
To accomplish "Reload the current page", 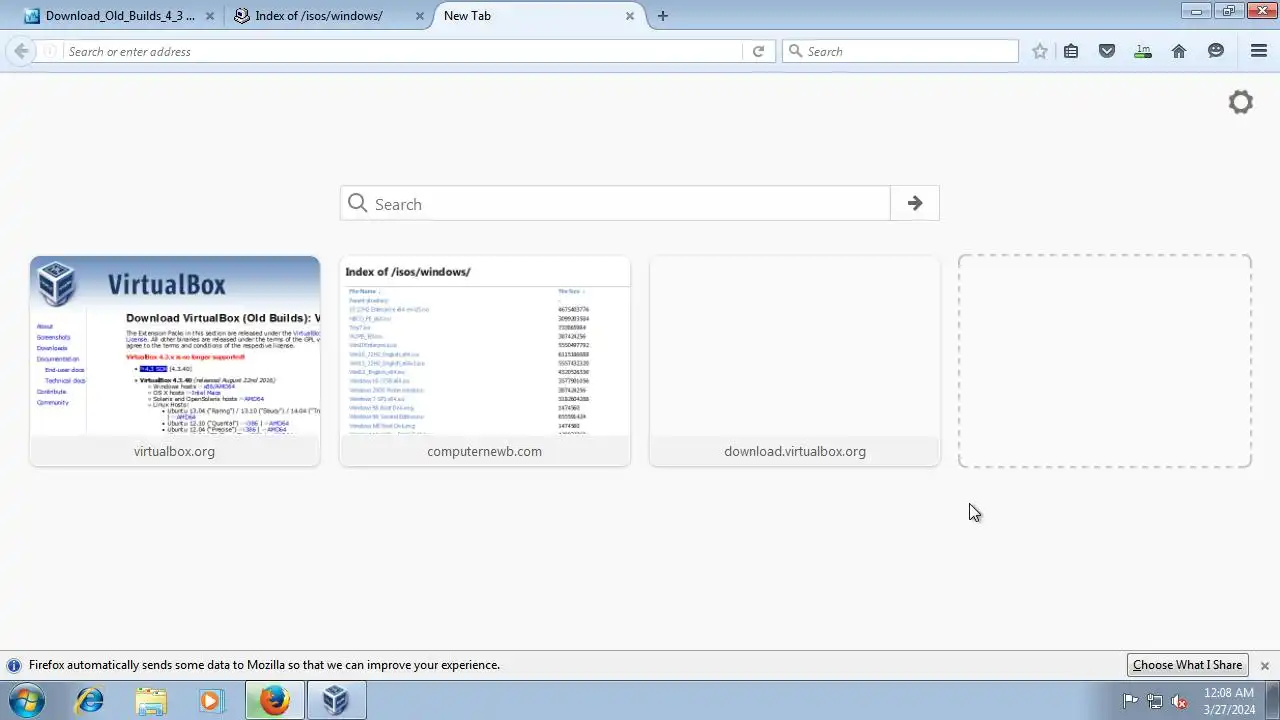I will tap(758, 51).
